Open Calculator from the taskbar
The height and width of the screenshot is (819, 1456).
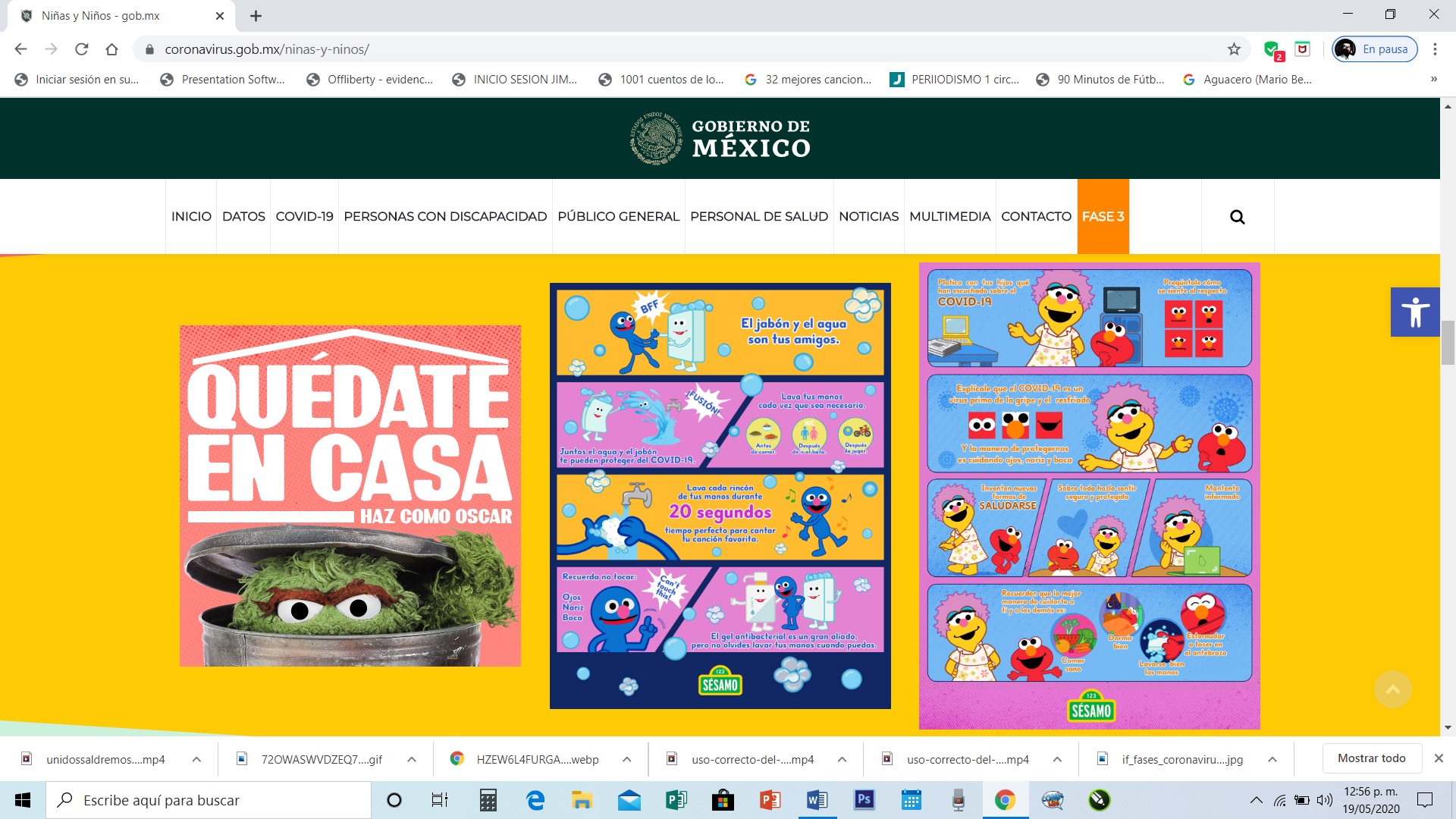488,800
